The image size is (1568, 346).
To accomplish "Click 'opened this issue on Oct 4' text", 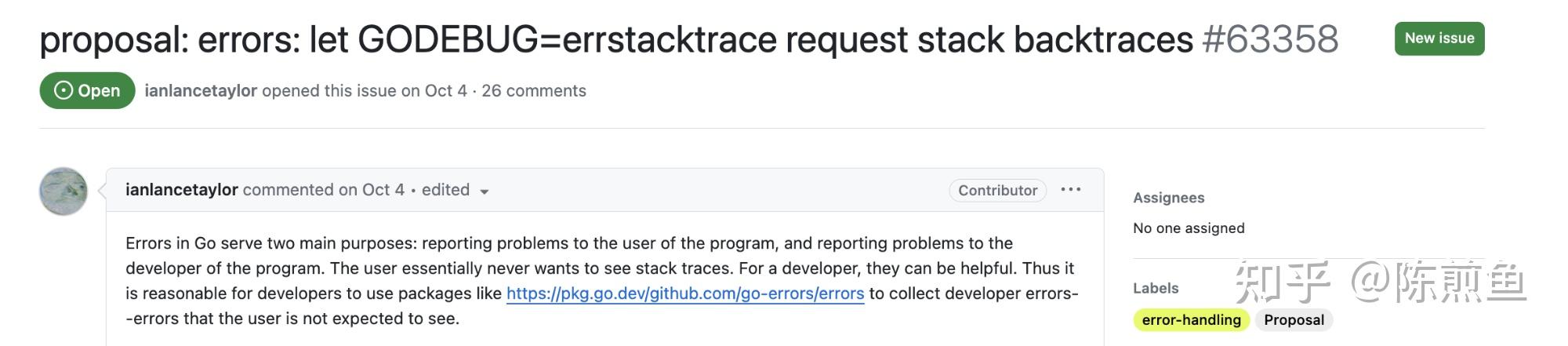I will 364,90.
